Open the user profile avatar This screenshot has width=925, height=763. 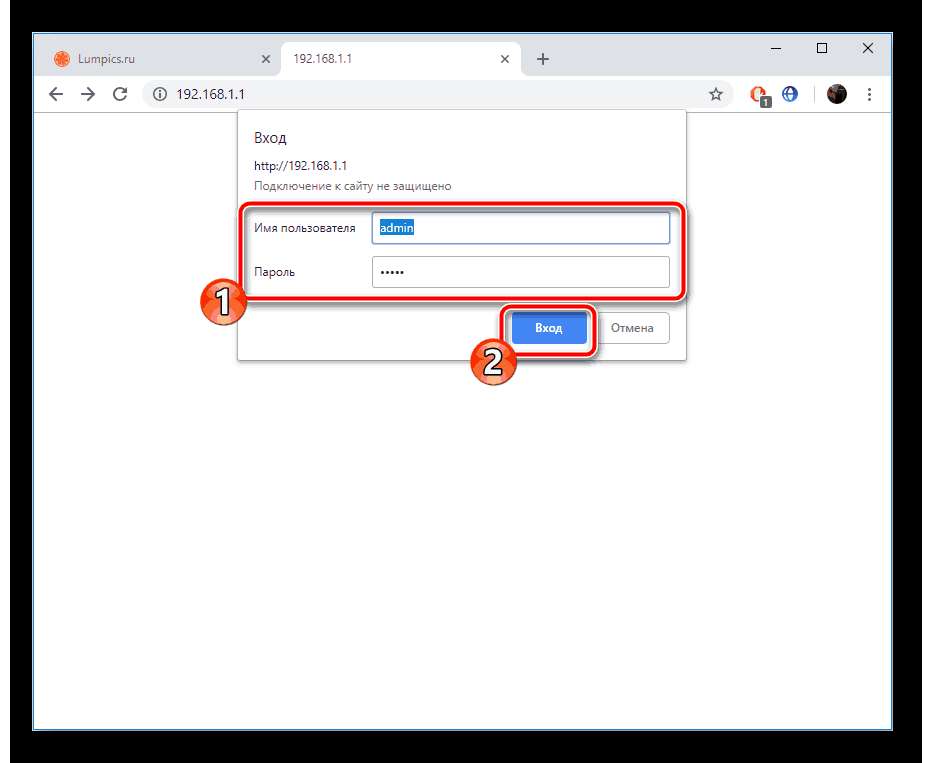tap(837, 94)
